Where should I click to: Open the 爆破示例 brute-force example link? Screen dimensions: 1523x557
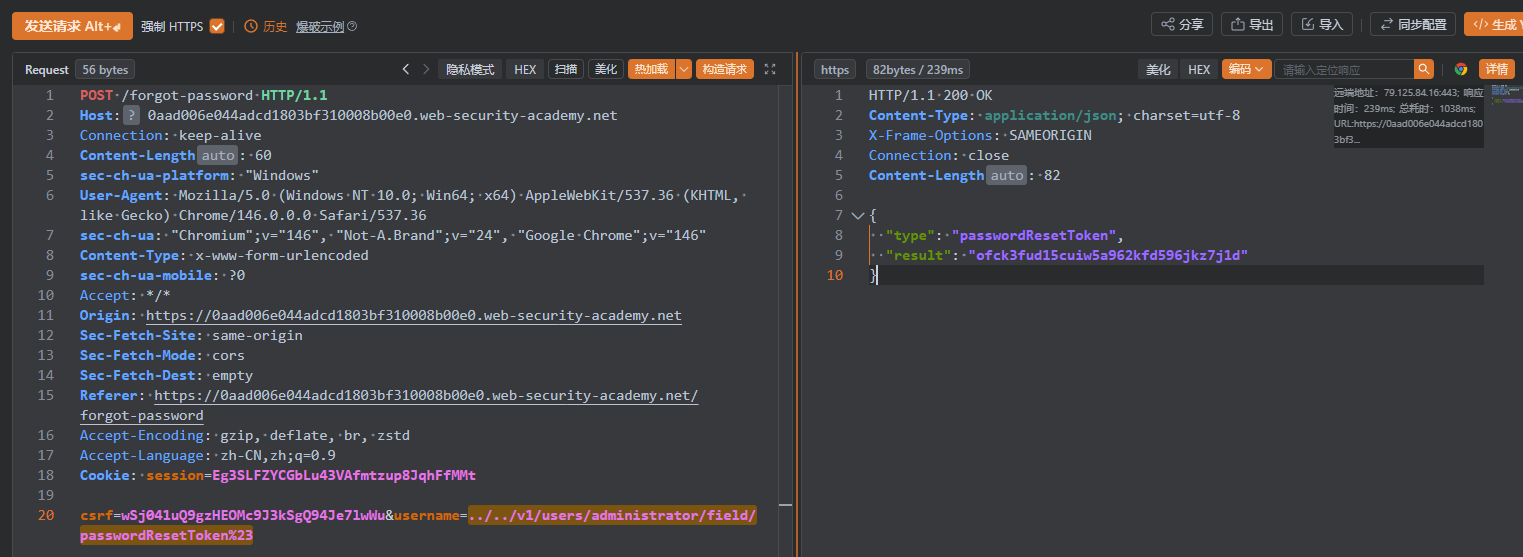[x=319, y=27]
